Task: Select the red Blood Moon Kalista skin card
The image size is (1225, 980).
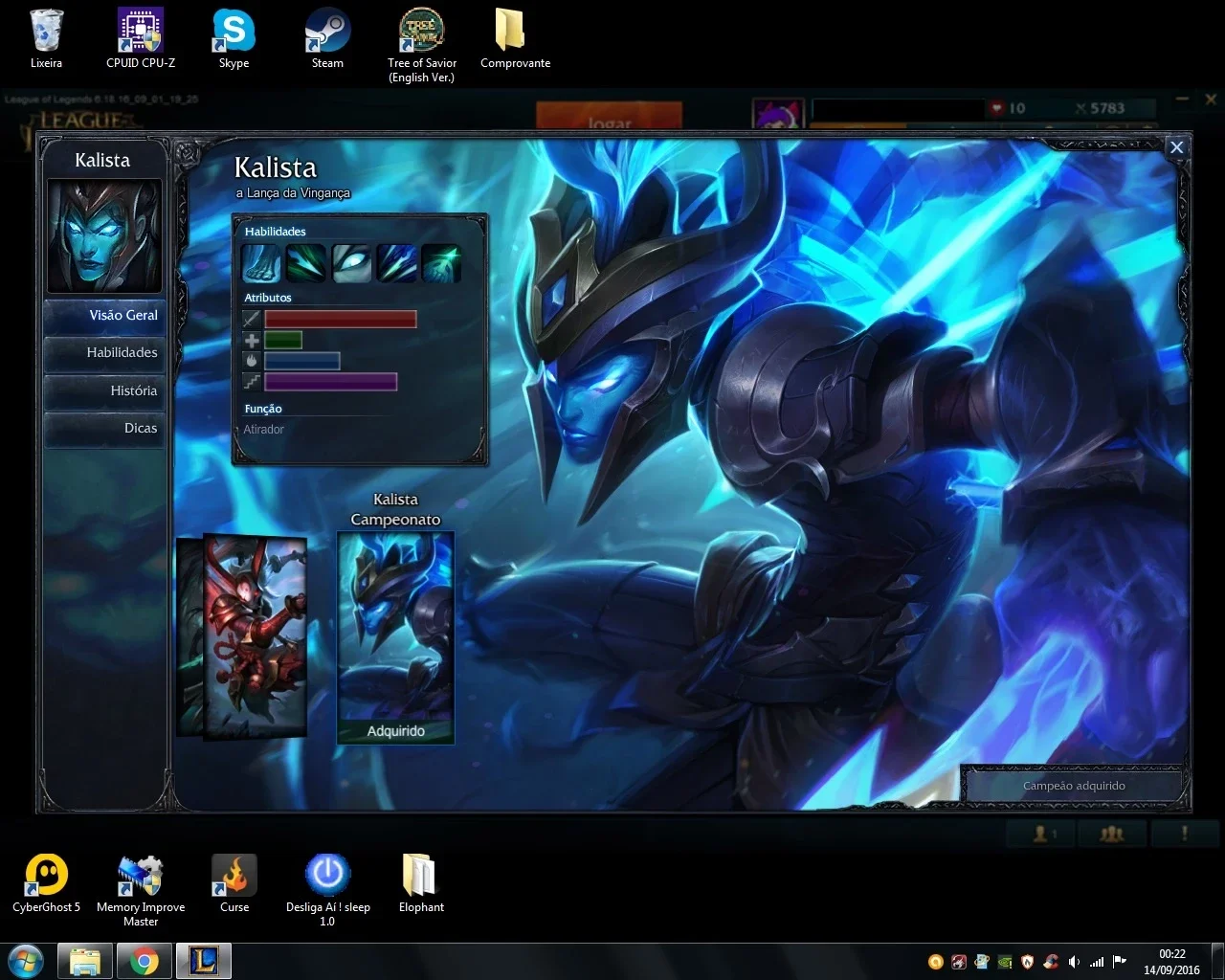Action: pos(256,635)
